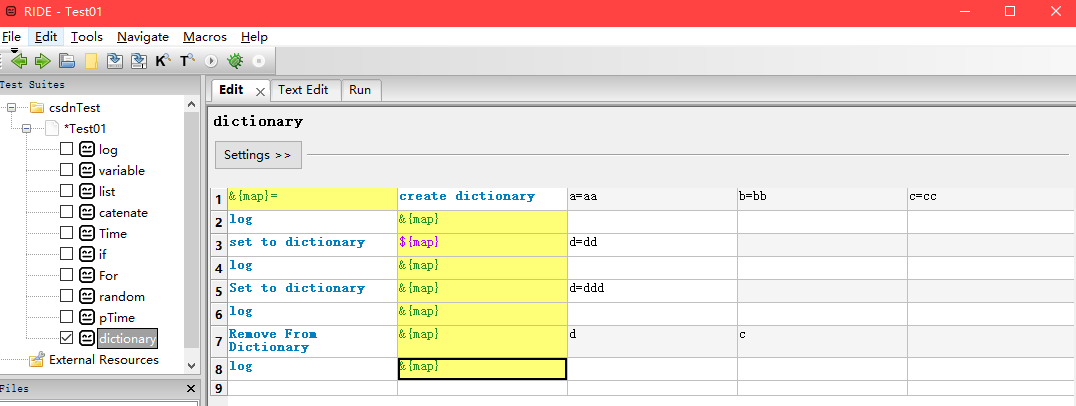Close the Edit tab

click(x=259, y=91)
